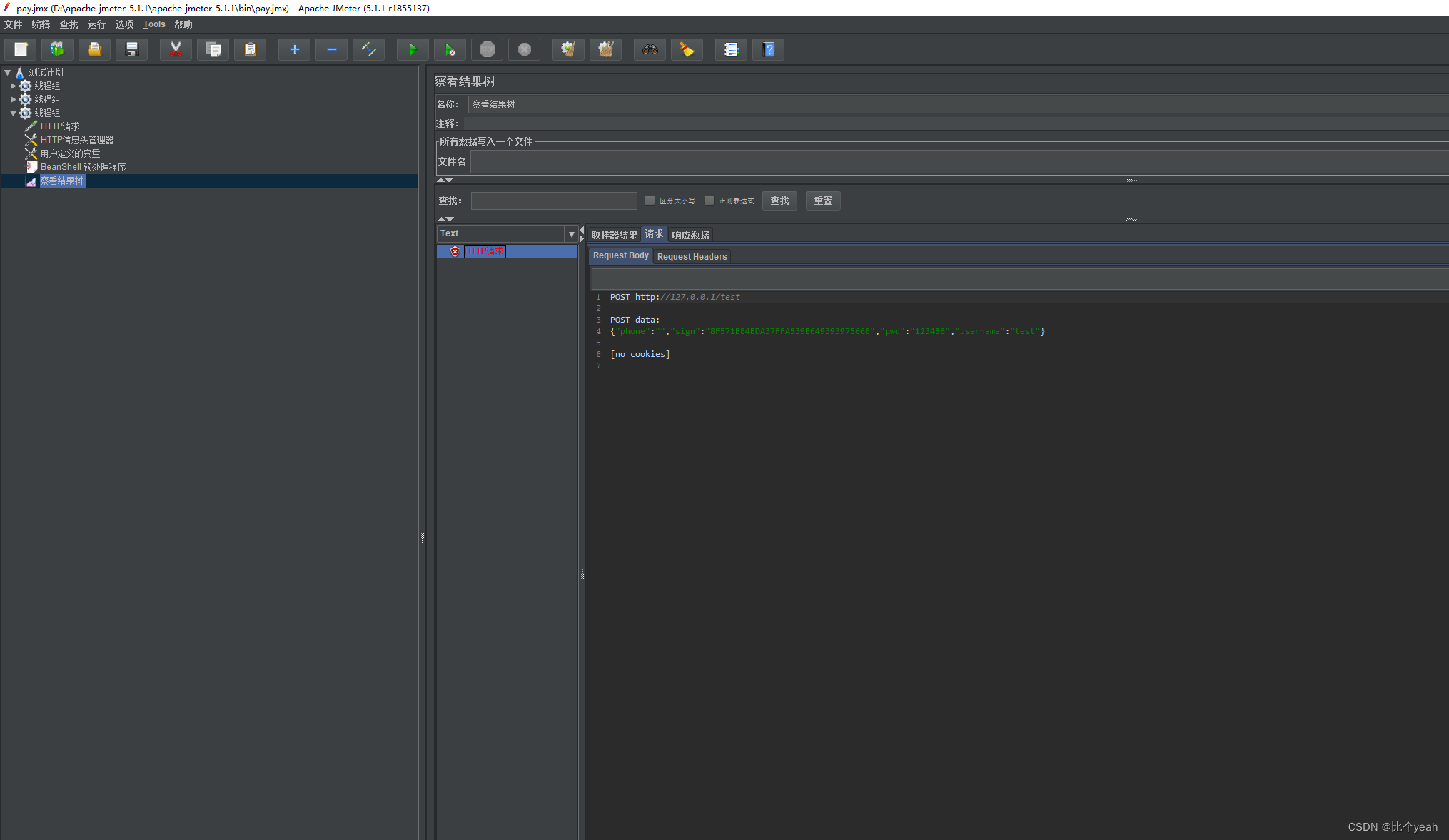1449x840 pixels.
Task: Select HTTP请求 in the test tree
Action: [59, 126]
